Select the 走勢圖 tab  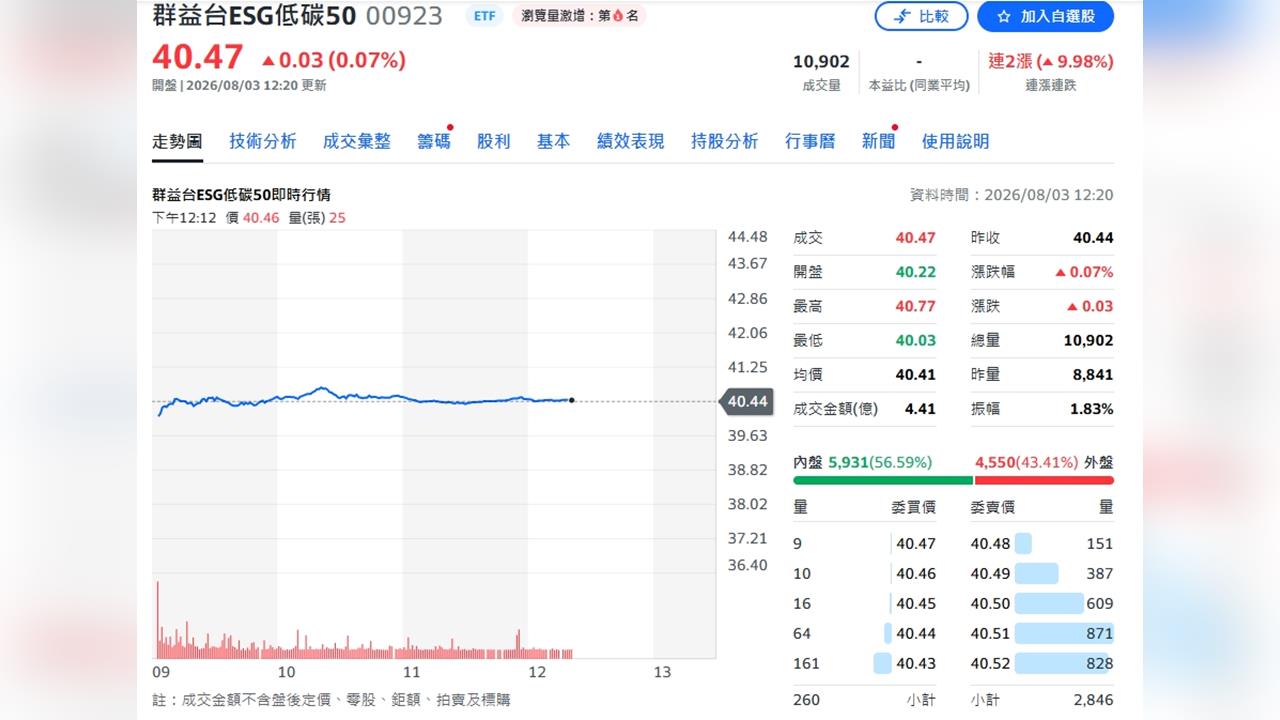(177, 141)
